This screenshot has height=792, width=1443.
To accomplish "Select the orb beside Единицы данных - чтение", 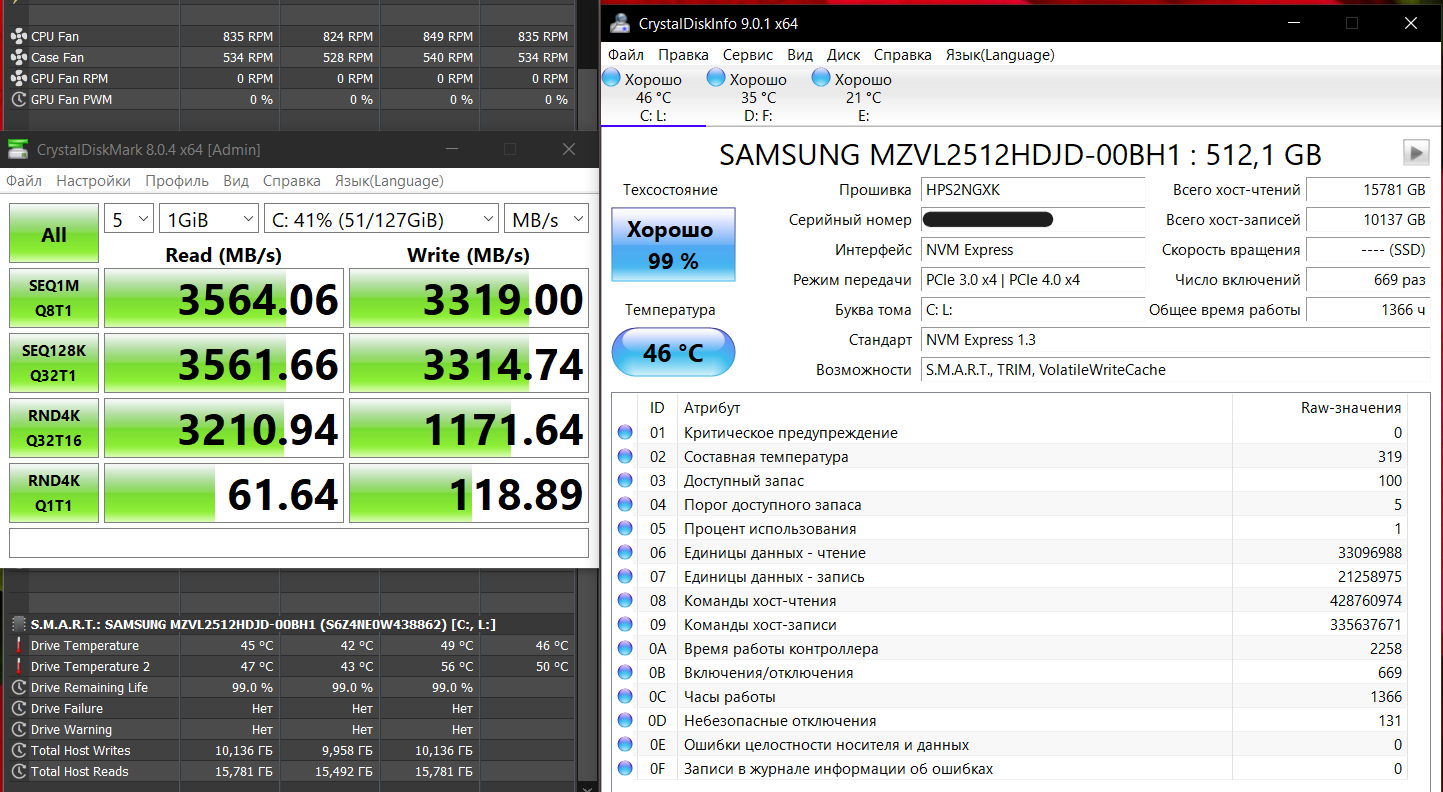I will (626, 552).
